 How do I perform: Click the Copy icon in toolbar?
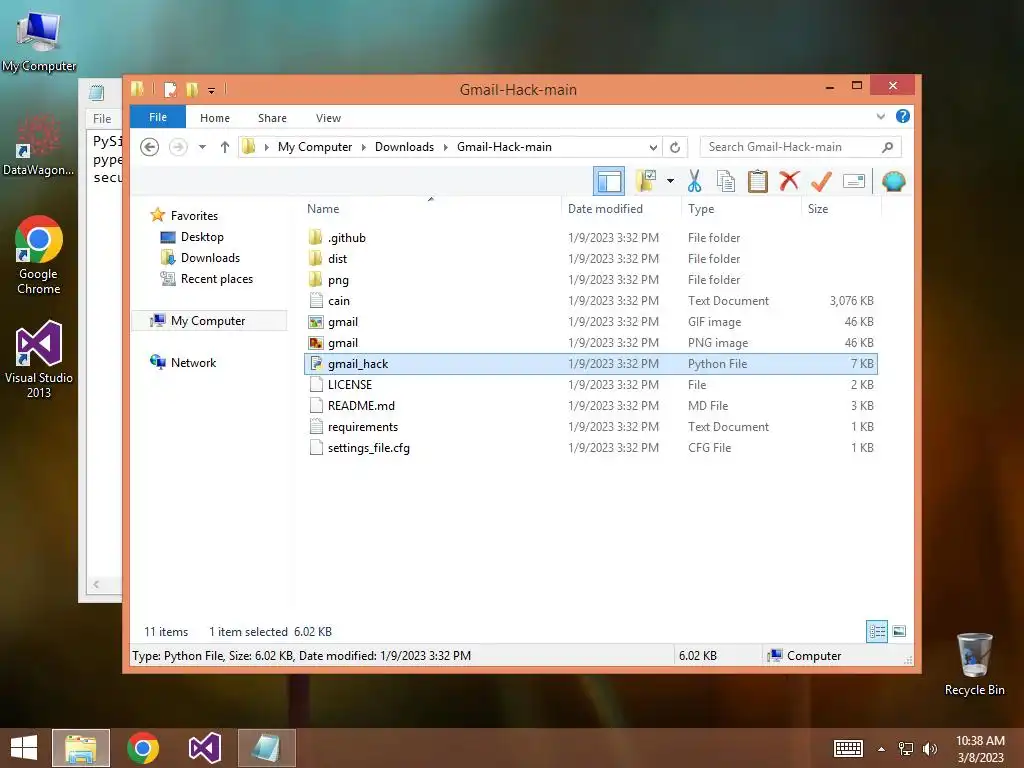point(726,182)
